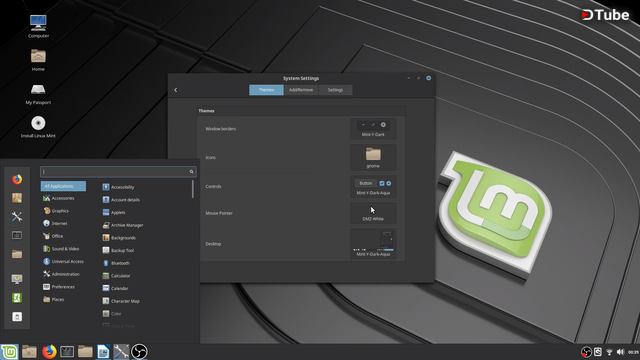Open Mouse Pointer DMZ-White chooser
The height and width of the screenshot is (360, 640).
coord(373,213)
